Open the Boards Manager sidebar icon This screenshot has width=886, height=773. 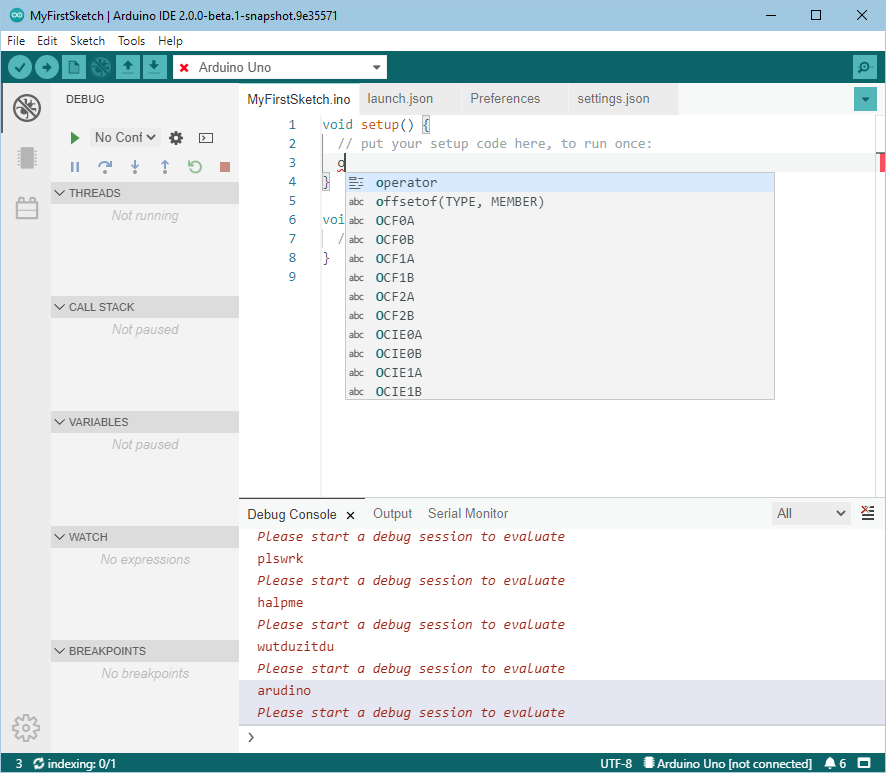(27, 158)
